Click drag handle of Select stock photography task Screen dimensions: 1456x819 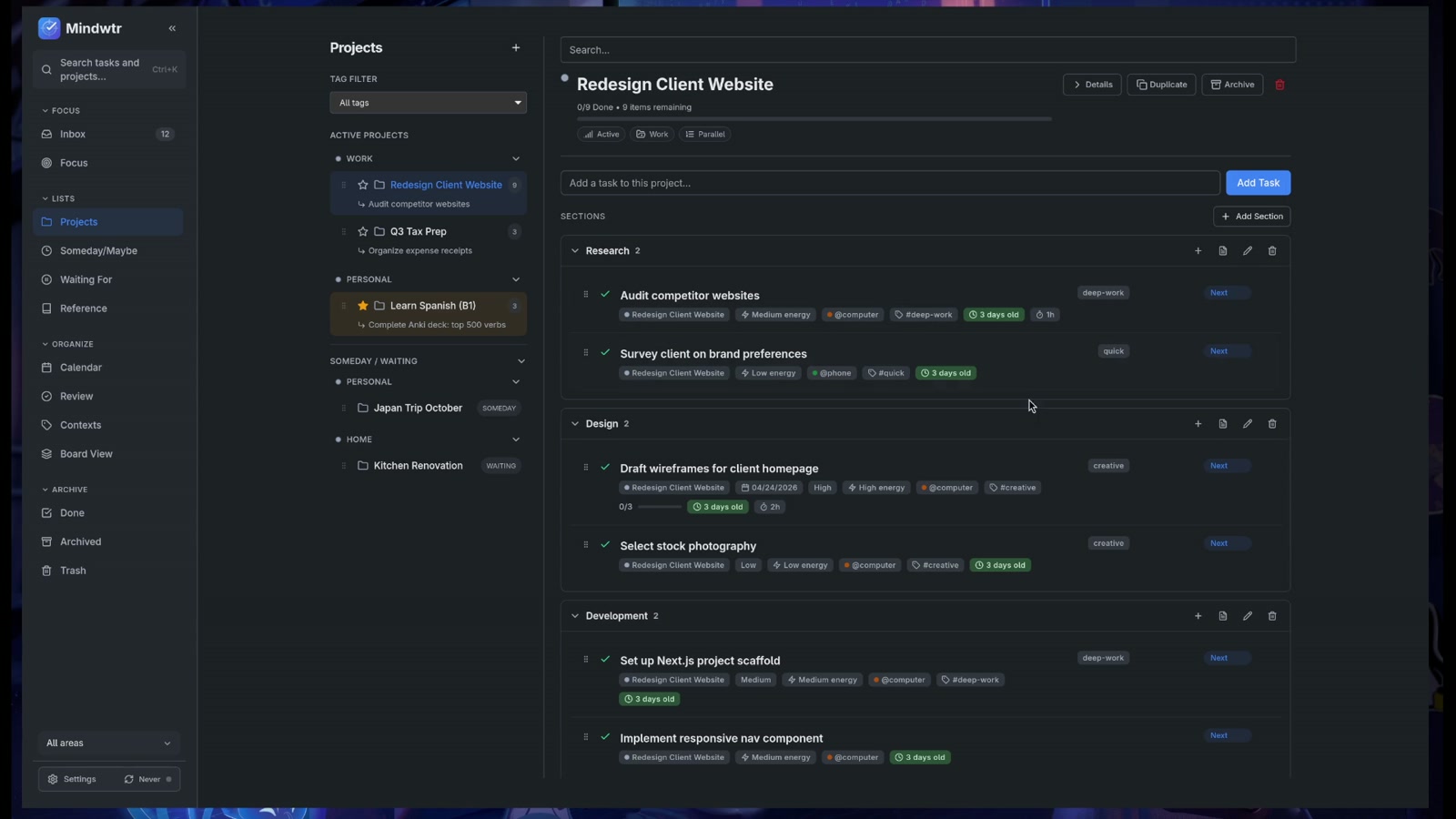pyautogui.click(x=585, y=544)
